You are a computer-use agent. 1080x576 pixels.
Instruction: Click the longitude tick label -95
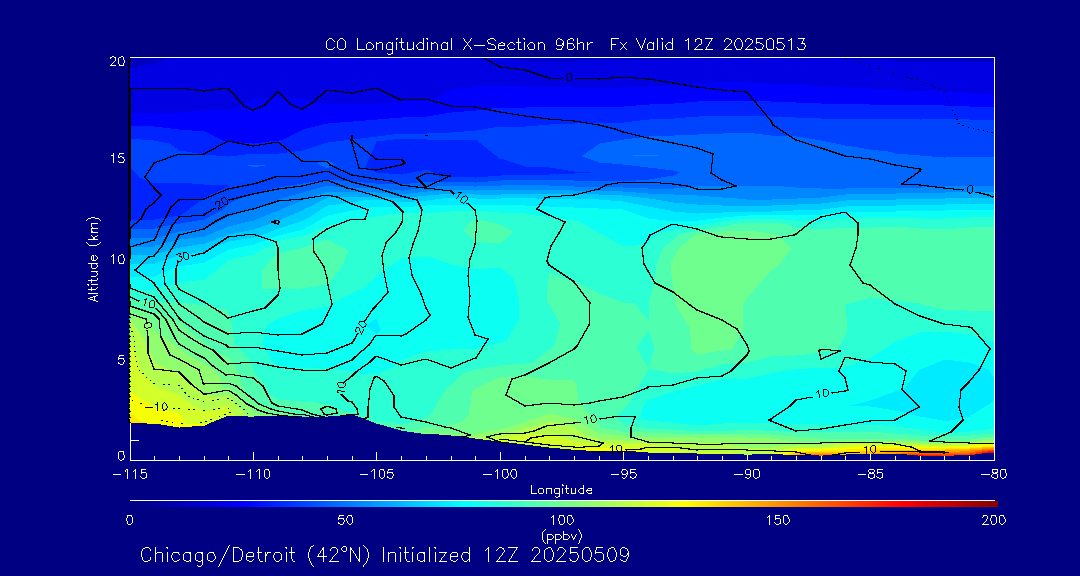pyautogui.click(x=623, y=475)
